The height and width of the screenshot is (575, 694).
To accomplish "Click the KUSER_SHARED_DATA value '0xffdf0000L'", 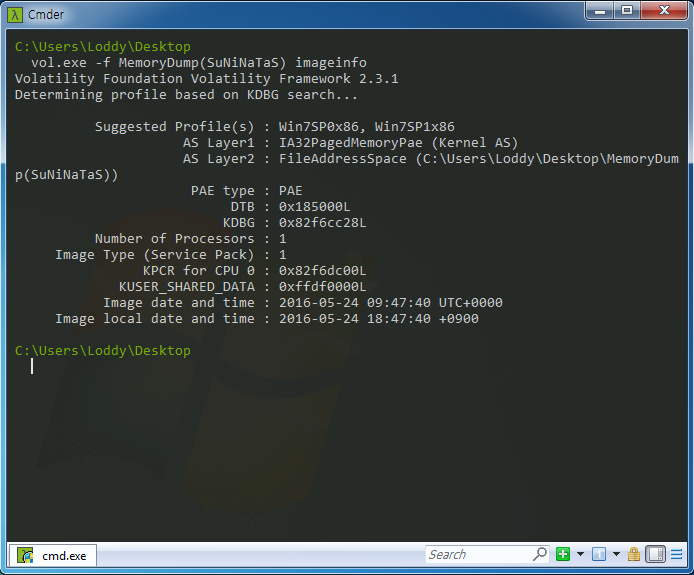I will pos(323,287).
